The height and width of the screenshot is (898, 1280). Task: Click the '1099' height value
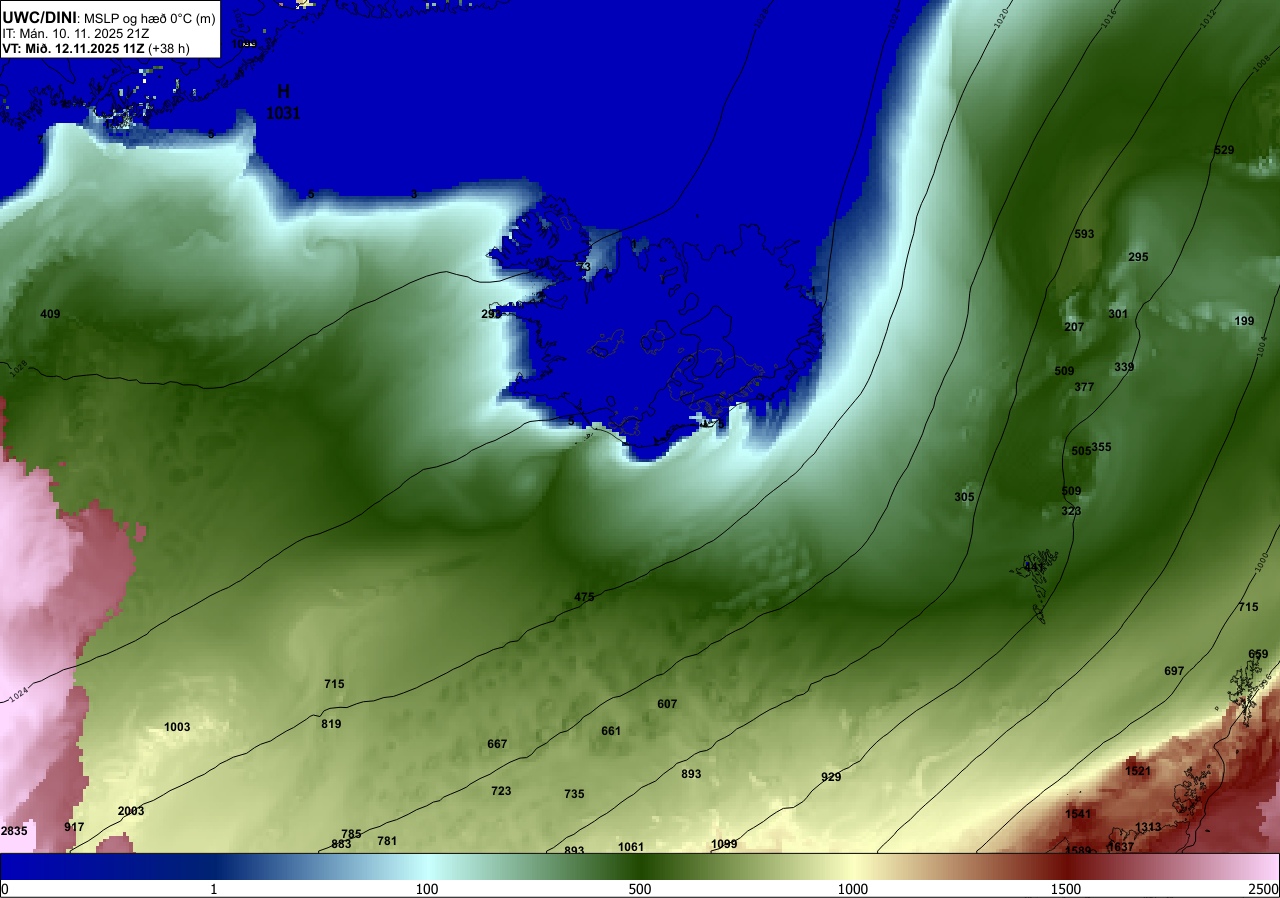click(724, 844)
